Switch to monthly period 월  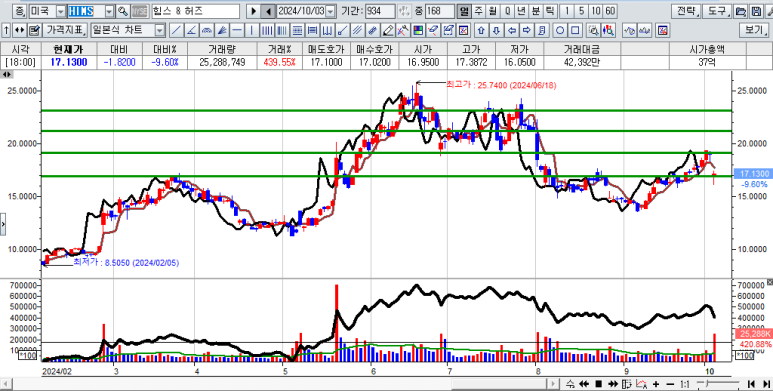(x=492, y=11)
